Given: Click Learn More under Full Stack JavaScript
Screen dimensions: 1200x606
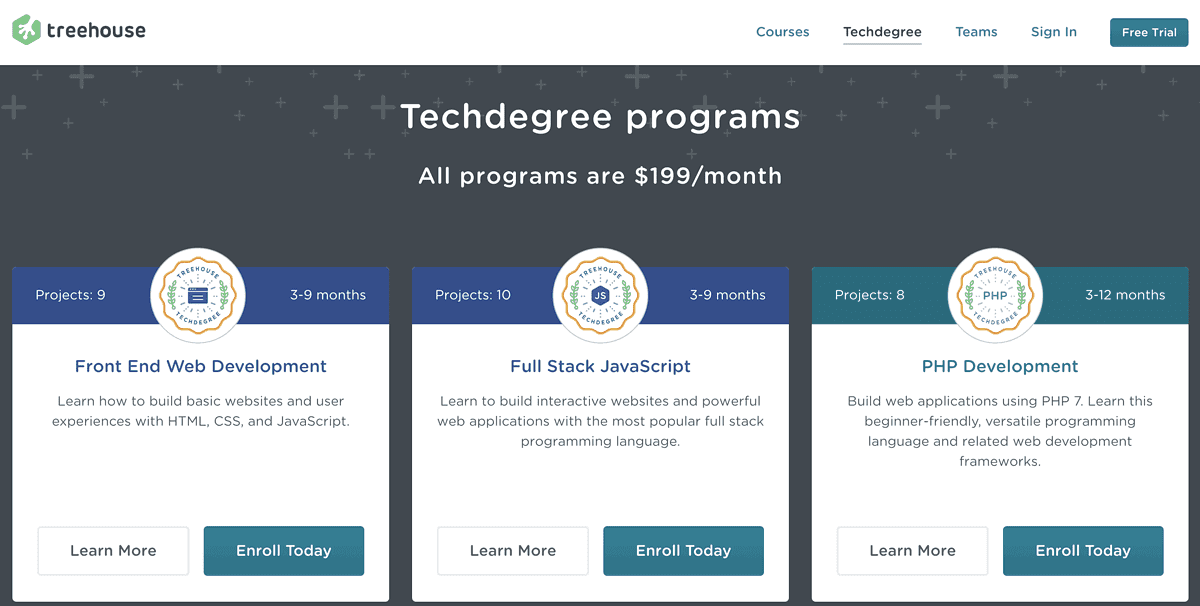Looking at the screenshot, I should 512,550.
